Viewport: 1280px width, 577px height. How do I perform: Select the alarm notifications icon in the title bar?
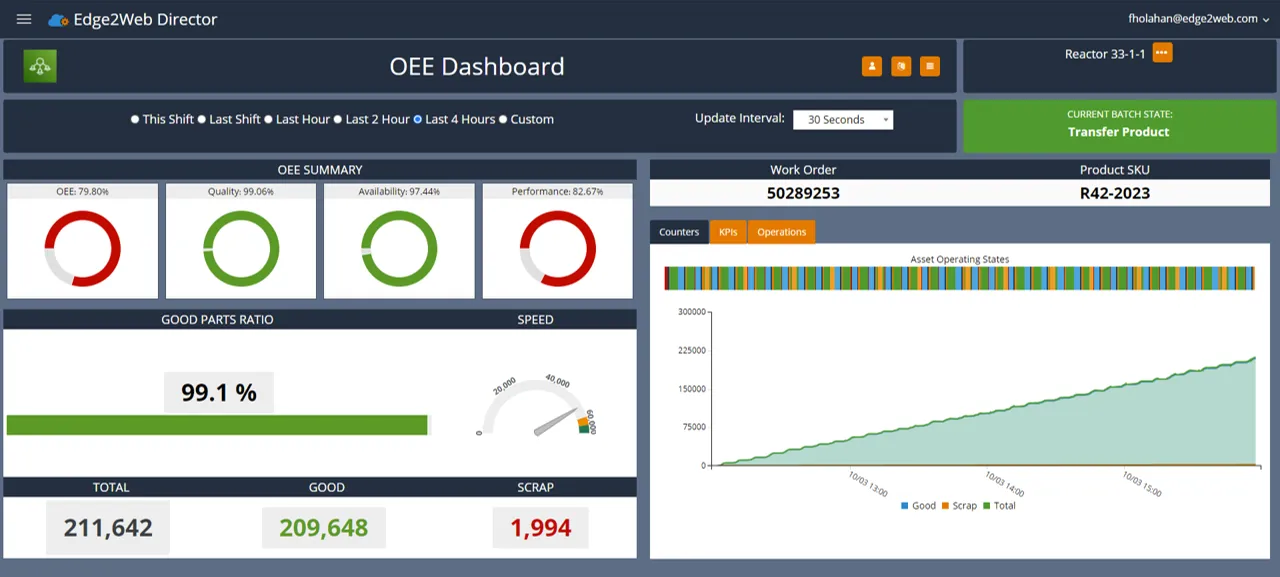(x=900, y=66)
